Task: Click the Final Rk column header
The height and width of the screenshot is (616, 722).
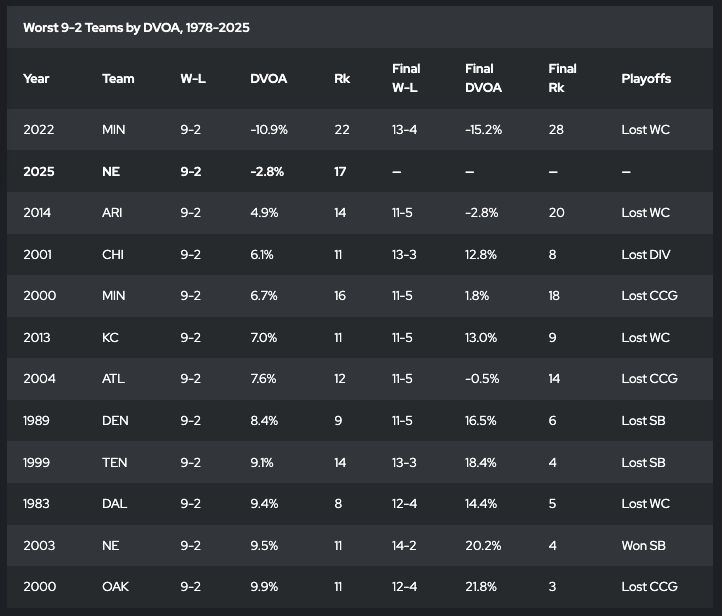Action: click(563, 79)
